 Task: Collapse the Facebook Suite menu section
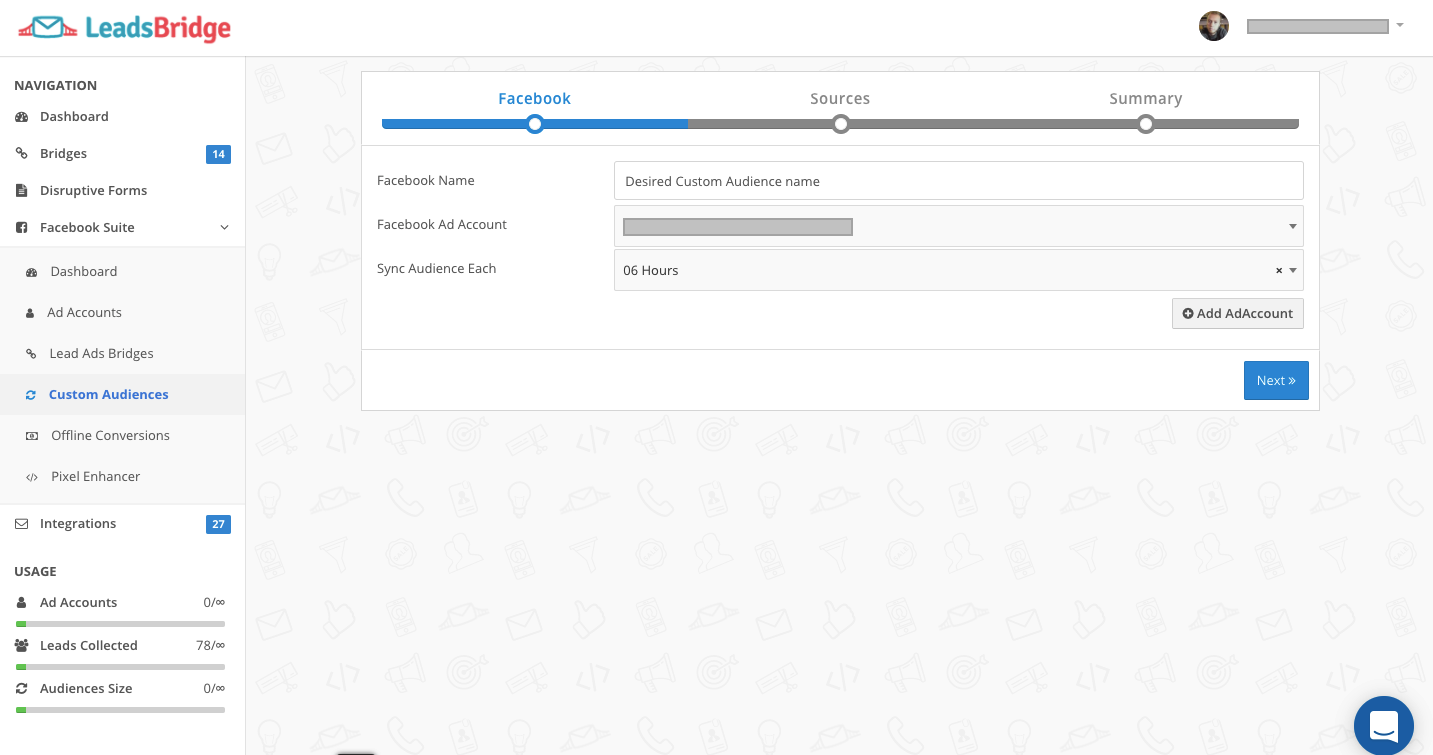coord(224,228)
